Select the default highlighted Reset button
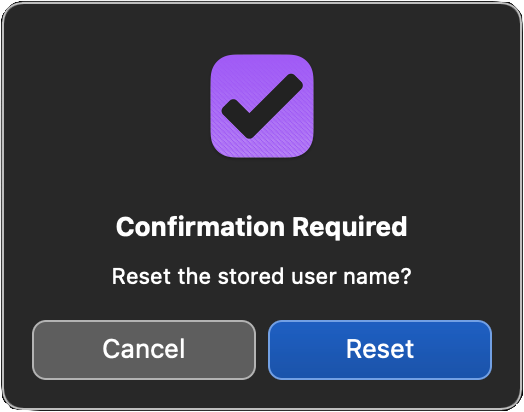 click(x=380, y=350)
